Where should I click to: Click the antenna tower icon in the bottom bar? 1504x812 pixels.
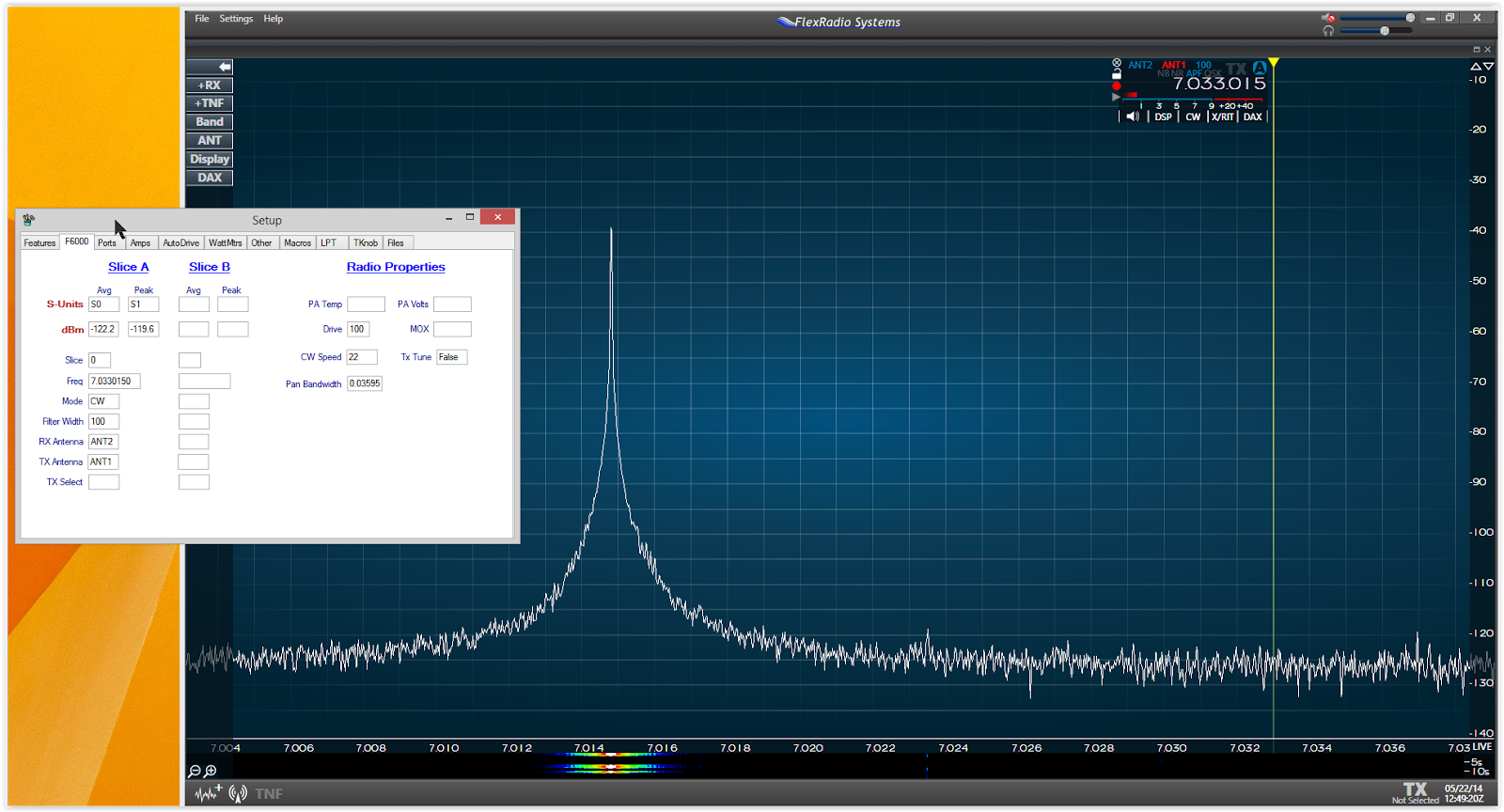point(238,793)
